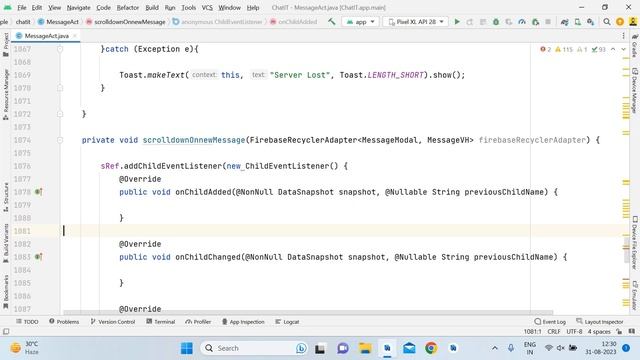Open the Navigate menu
This screenshot has width=640, height=360.
tap(78, 7)
